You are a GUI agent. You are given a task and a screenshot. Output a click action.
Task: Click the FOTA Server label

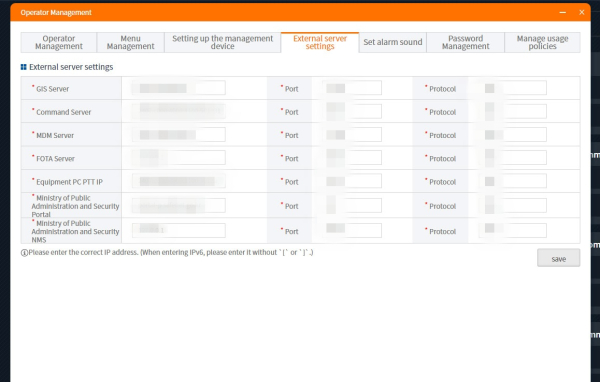pyautogui.click(x=55, y=159)
